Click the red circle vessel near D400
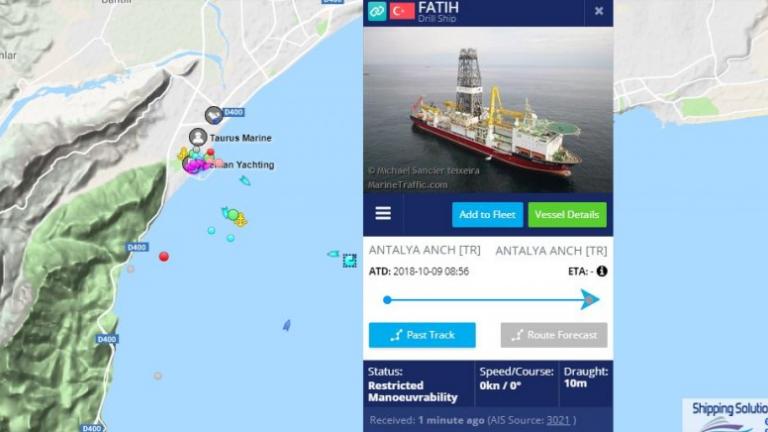 (164, 256)
